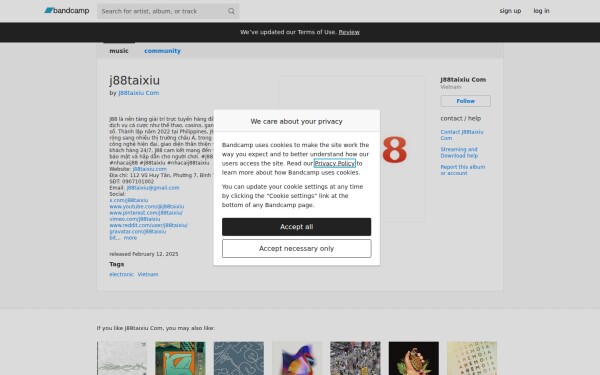Open the sign up link
The height and width of the screenshot is (375, 600).
(510, 11)
